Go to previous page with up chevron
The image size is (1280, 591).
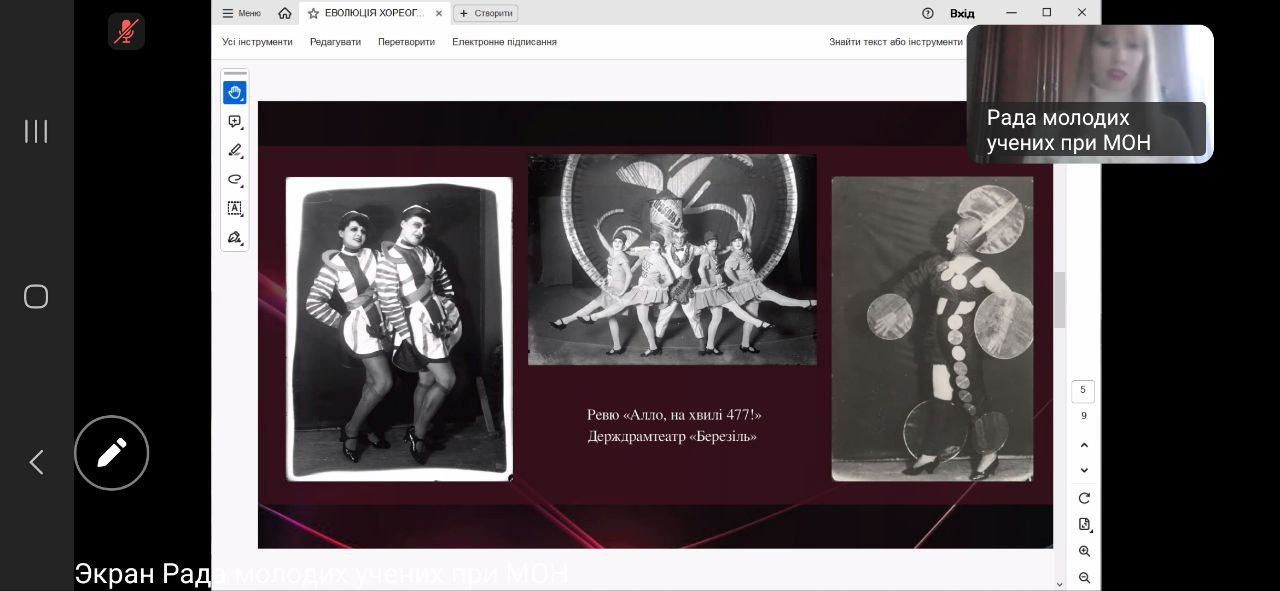(x=1084, y=445)
